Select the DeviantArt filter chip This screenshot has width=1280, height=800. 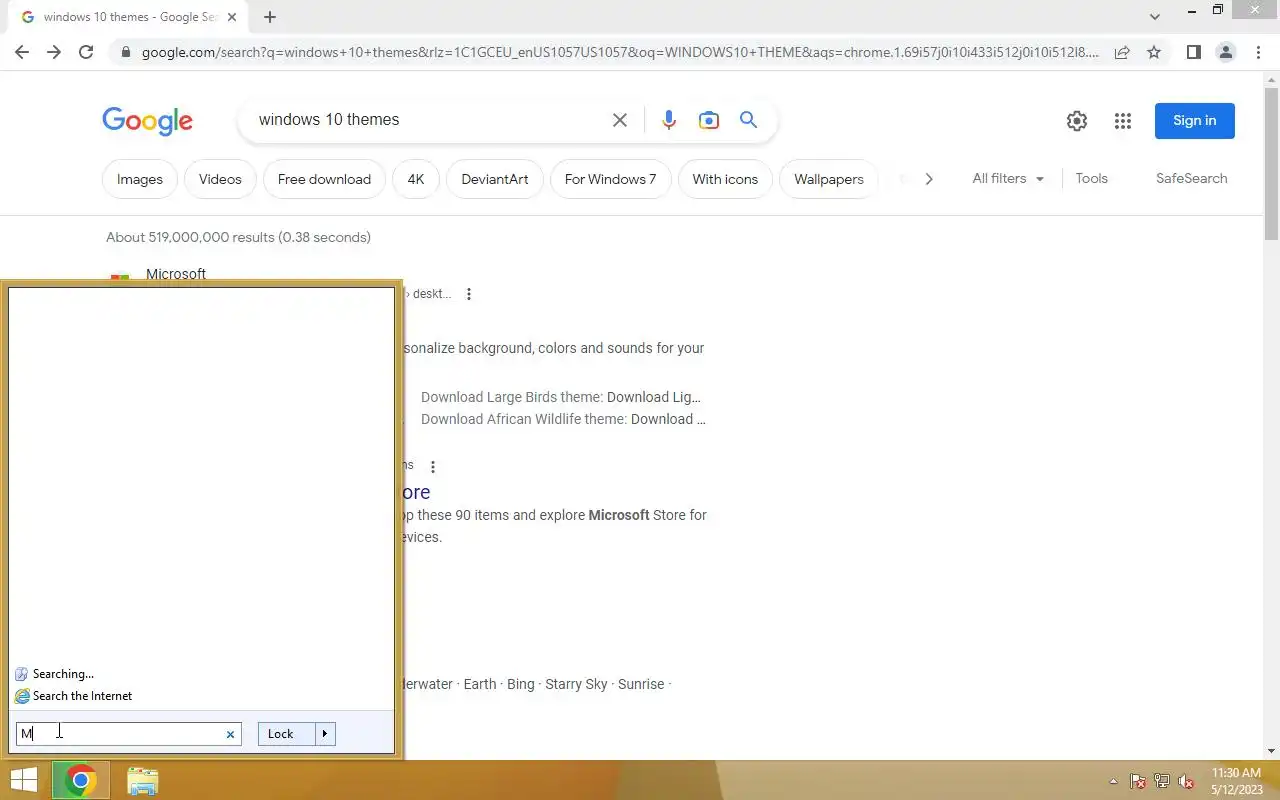[x=495, y=179]
